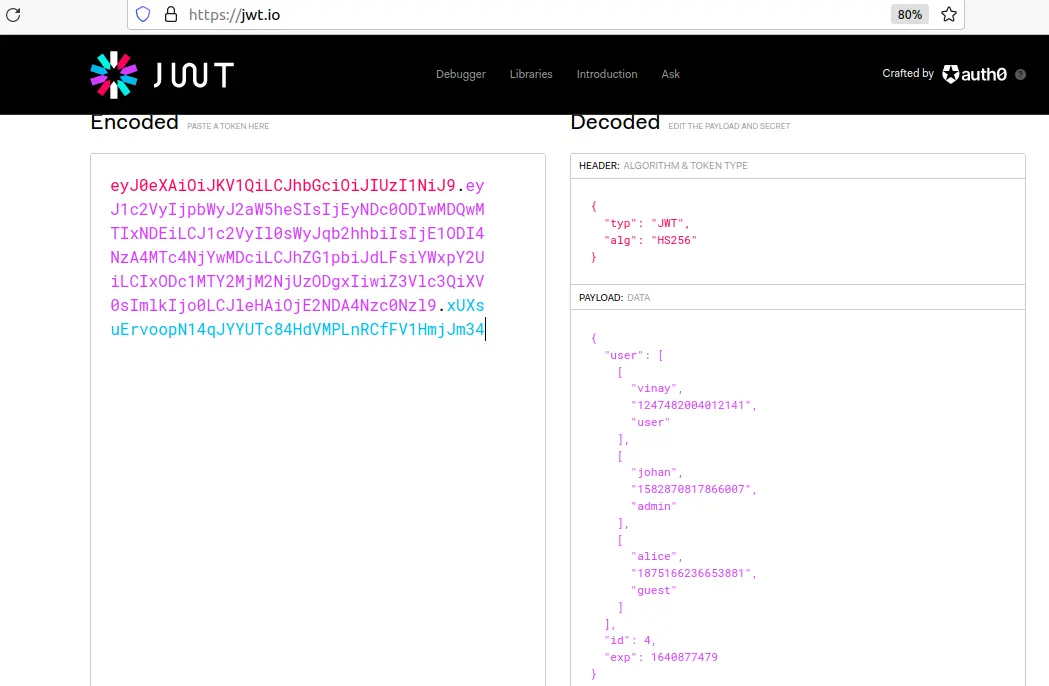Viewport: 1049px width, 686px height.
Task: Click the "guest" role value
Action: coord(654,590)
